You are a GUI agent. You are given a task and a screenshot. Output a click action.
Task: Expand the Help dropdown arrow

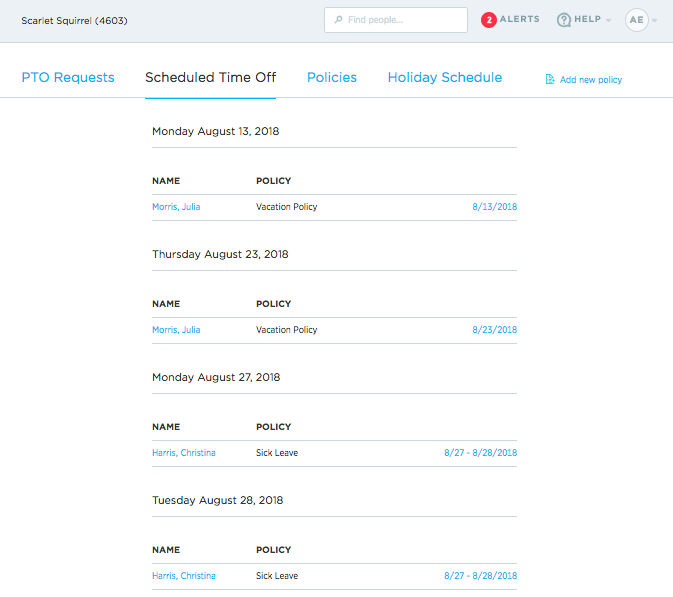[x=608, y=20]
